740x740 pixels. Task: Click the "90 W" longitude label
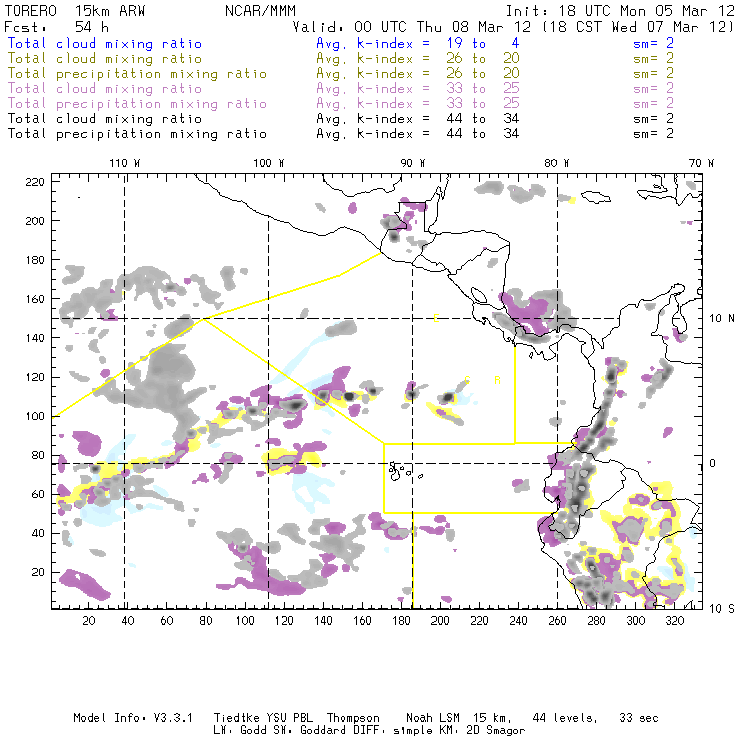(x=413, y=163)
